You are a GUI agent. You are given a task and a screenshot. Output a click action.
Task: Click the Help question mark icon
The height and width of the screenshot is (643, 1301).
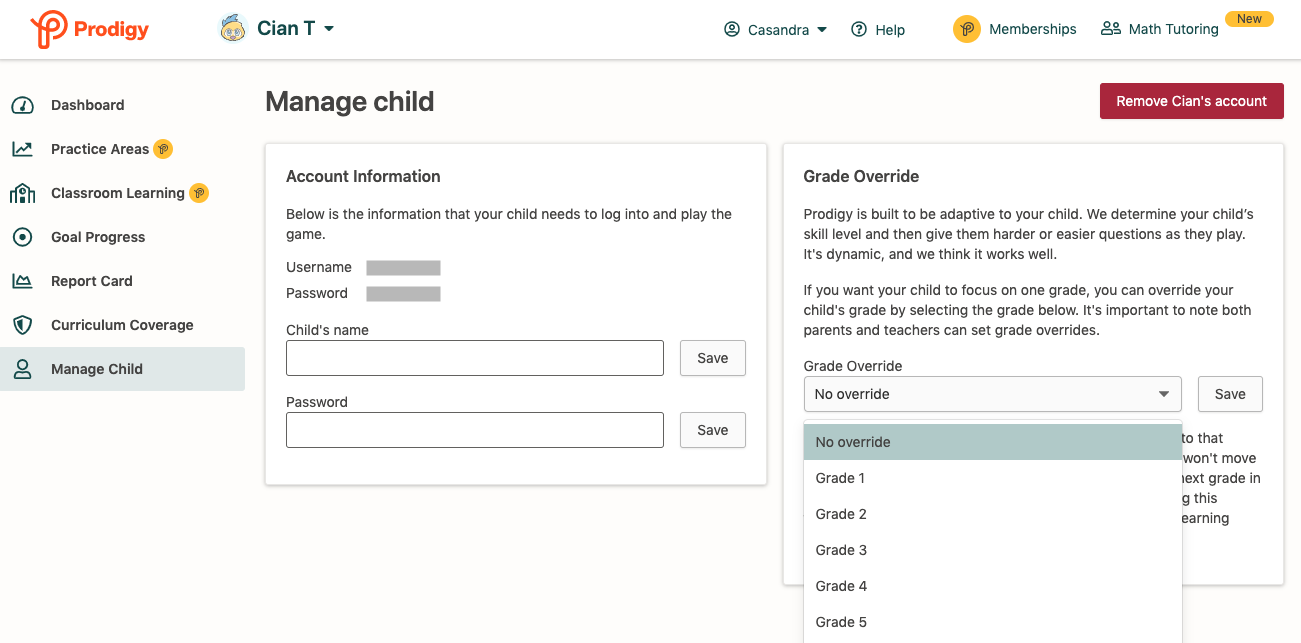(857, 29)
